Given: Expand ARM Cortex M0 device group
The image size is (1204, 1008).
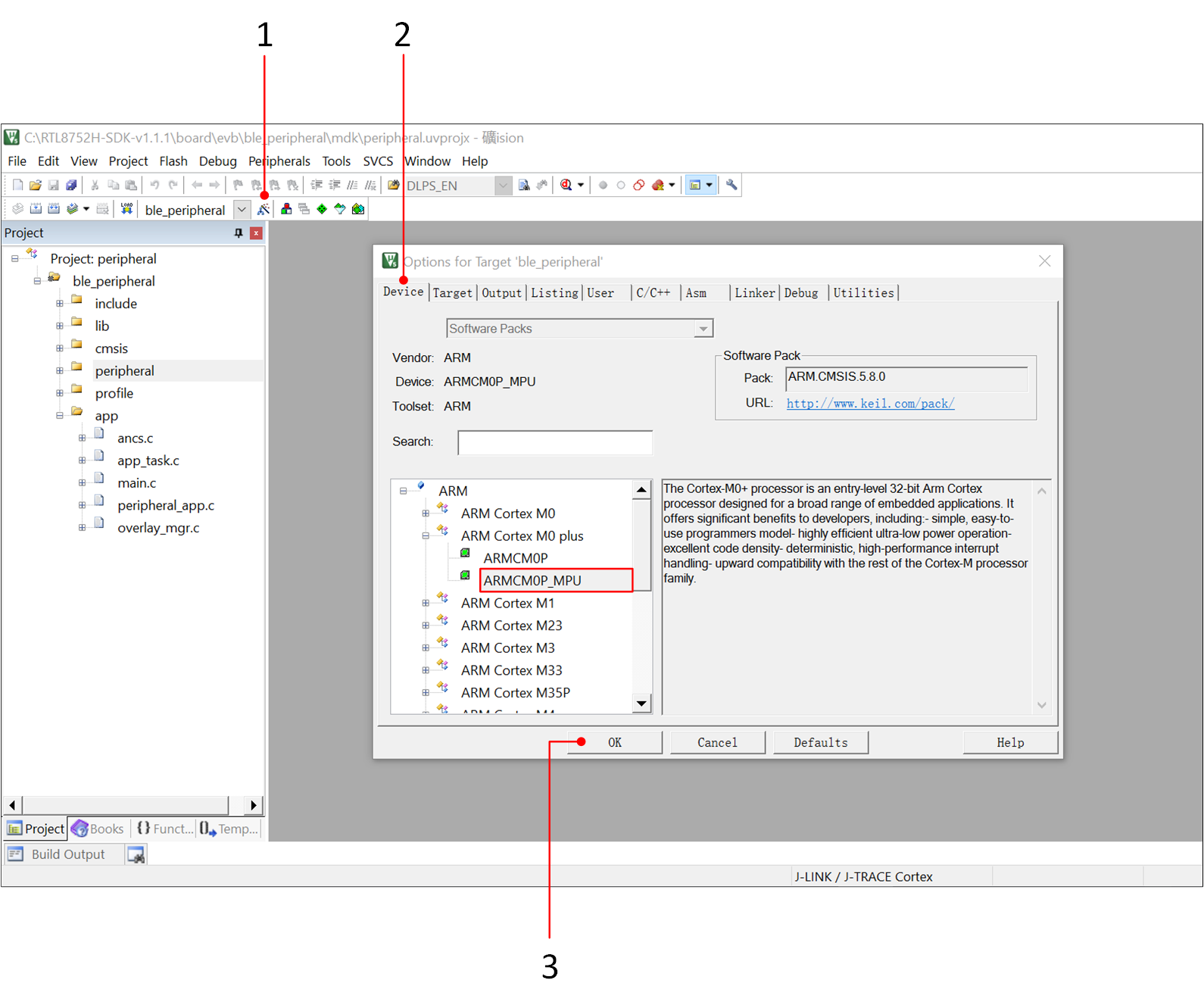Looking at the screenshot, I should click(426, 513).
